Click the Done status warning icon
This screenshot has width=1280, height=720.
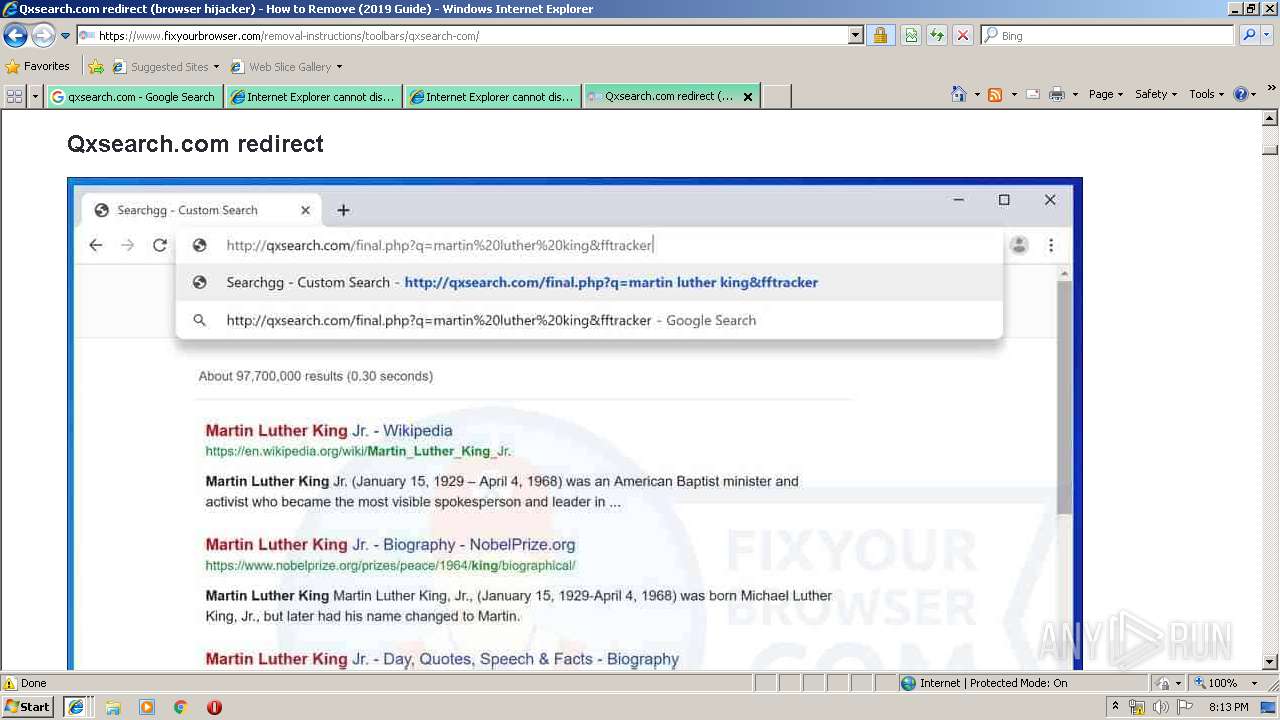(x=10, y=683)
